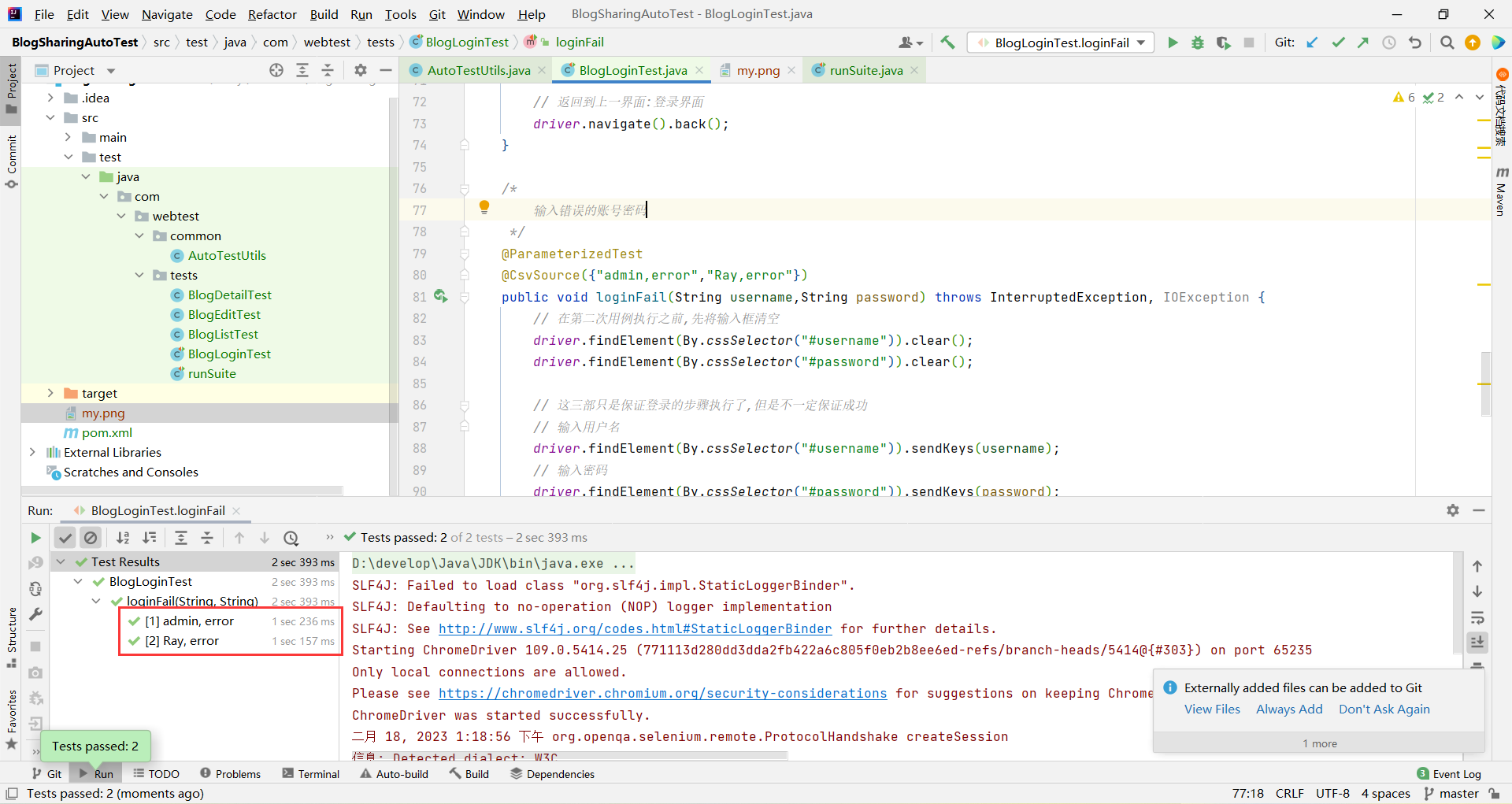Expand the target folder
The image size is (1512, 804).
pyautogui.click(x=50, y=393)
